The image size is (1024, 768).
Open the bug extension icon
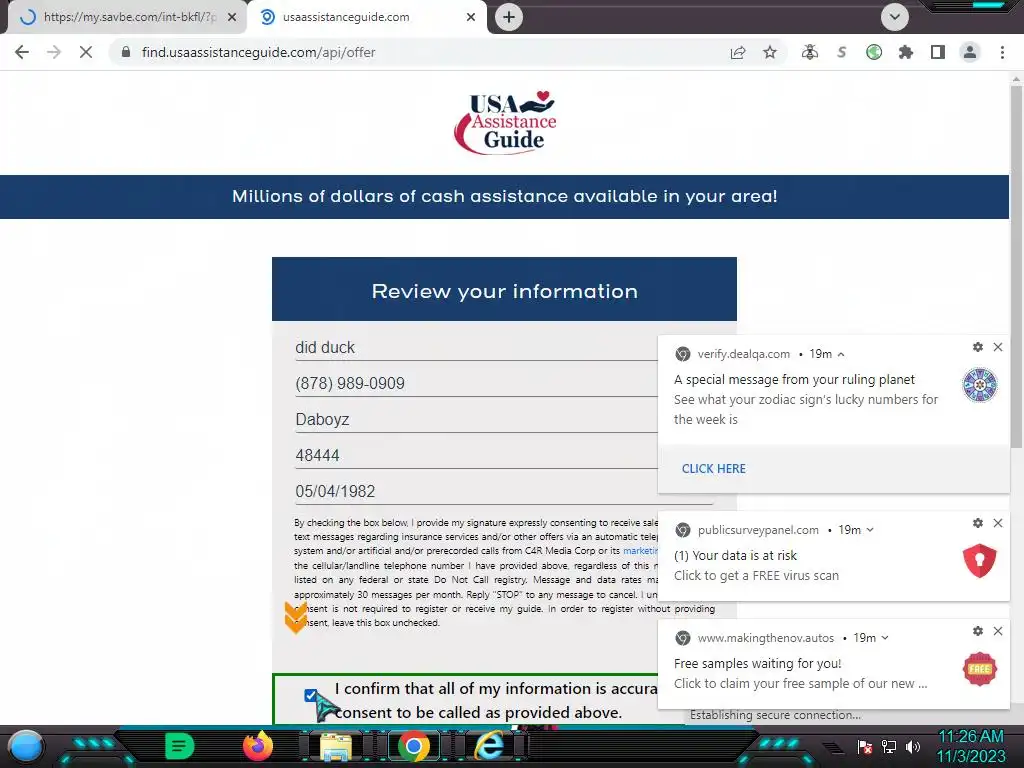tap(810, 52)
